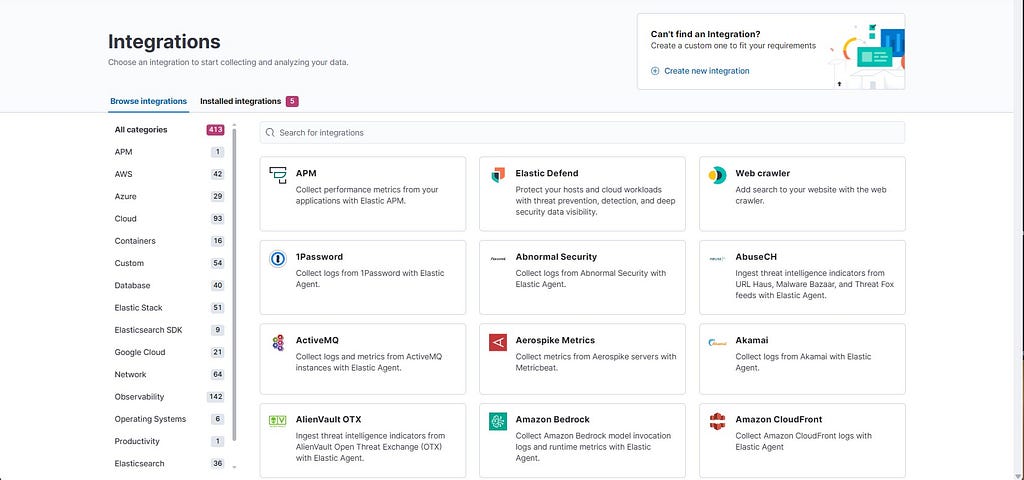This screenshot has height=480, width=1024.
Task: Click the Akamai logo icon
Action: [x=717, y=342]
